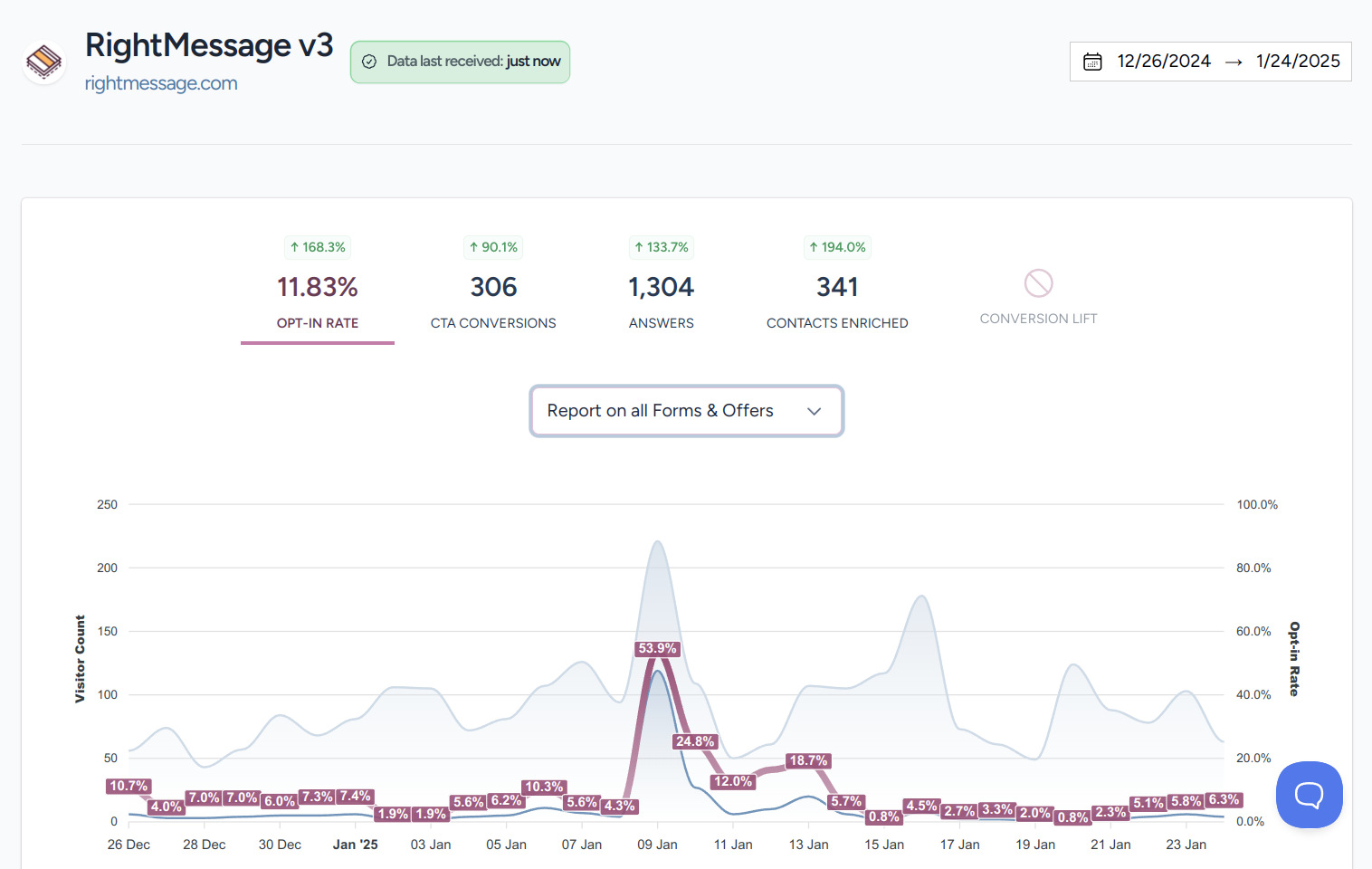Click the 168.3% increase badge
Image resolution: width=1372 pixels, height=869 pixels.
(x=317, y=247)
